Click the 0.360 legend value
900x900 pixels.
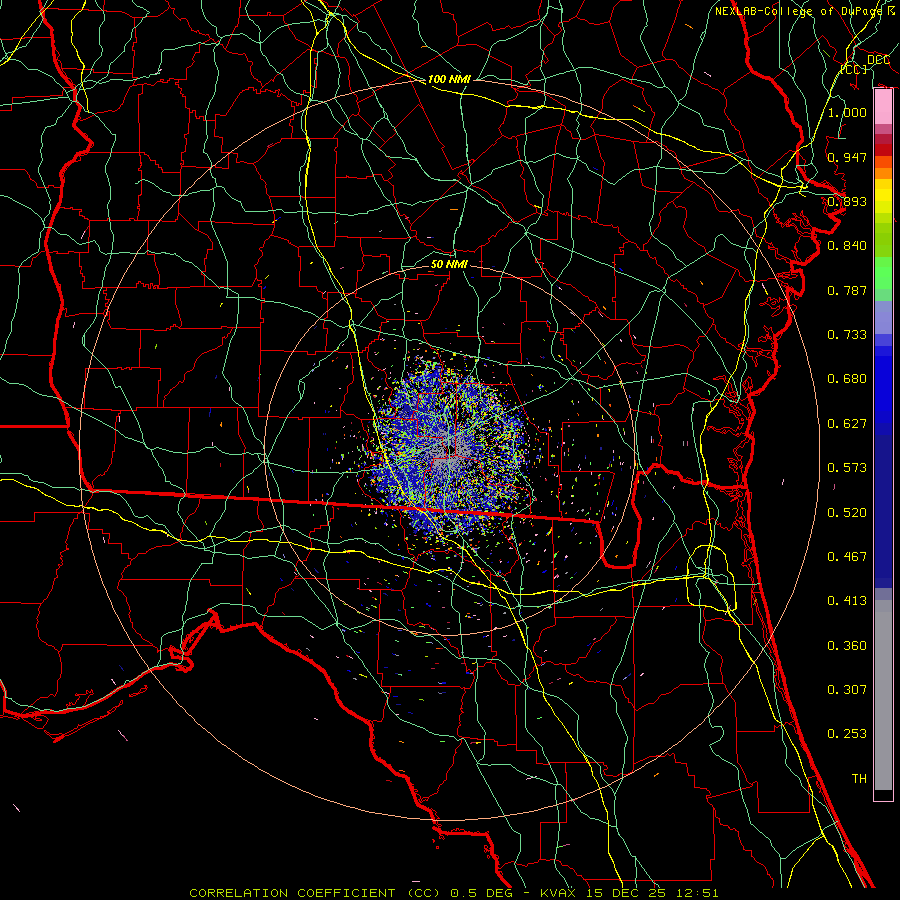[x=847, y=646]
